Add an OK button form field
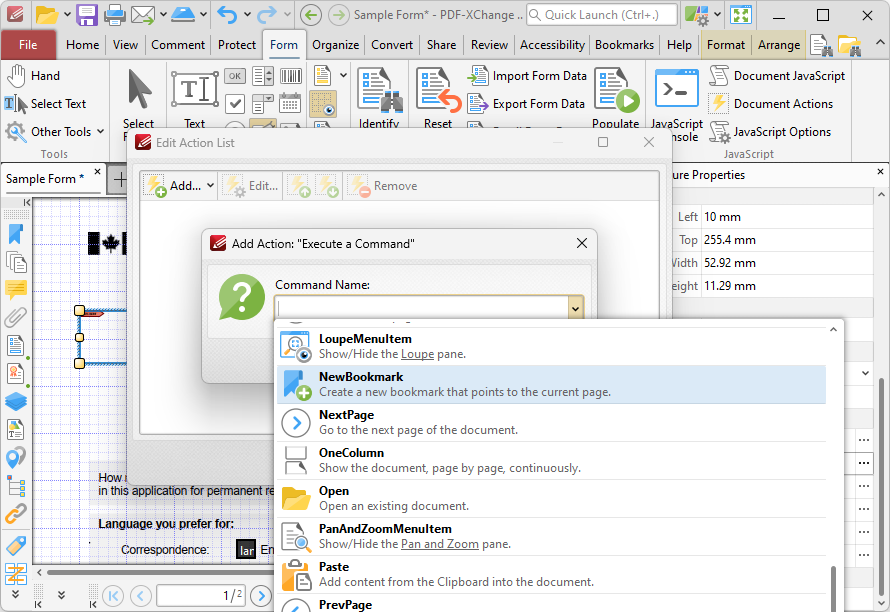The image size is (890, 612). click(234, 76)
